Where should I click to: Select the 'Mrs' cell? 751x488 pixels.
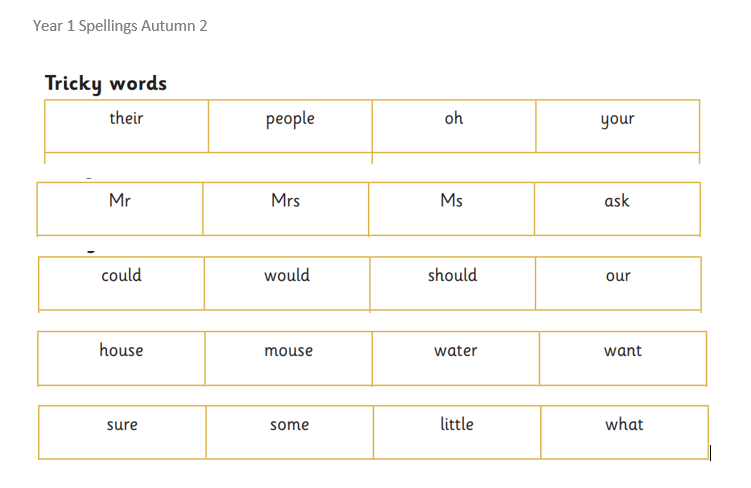(285, 201)
